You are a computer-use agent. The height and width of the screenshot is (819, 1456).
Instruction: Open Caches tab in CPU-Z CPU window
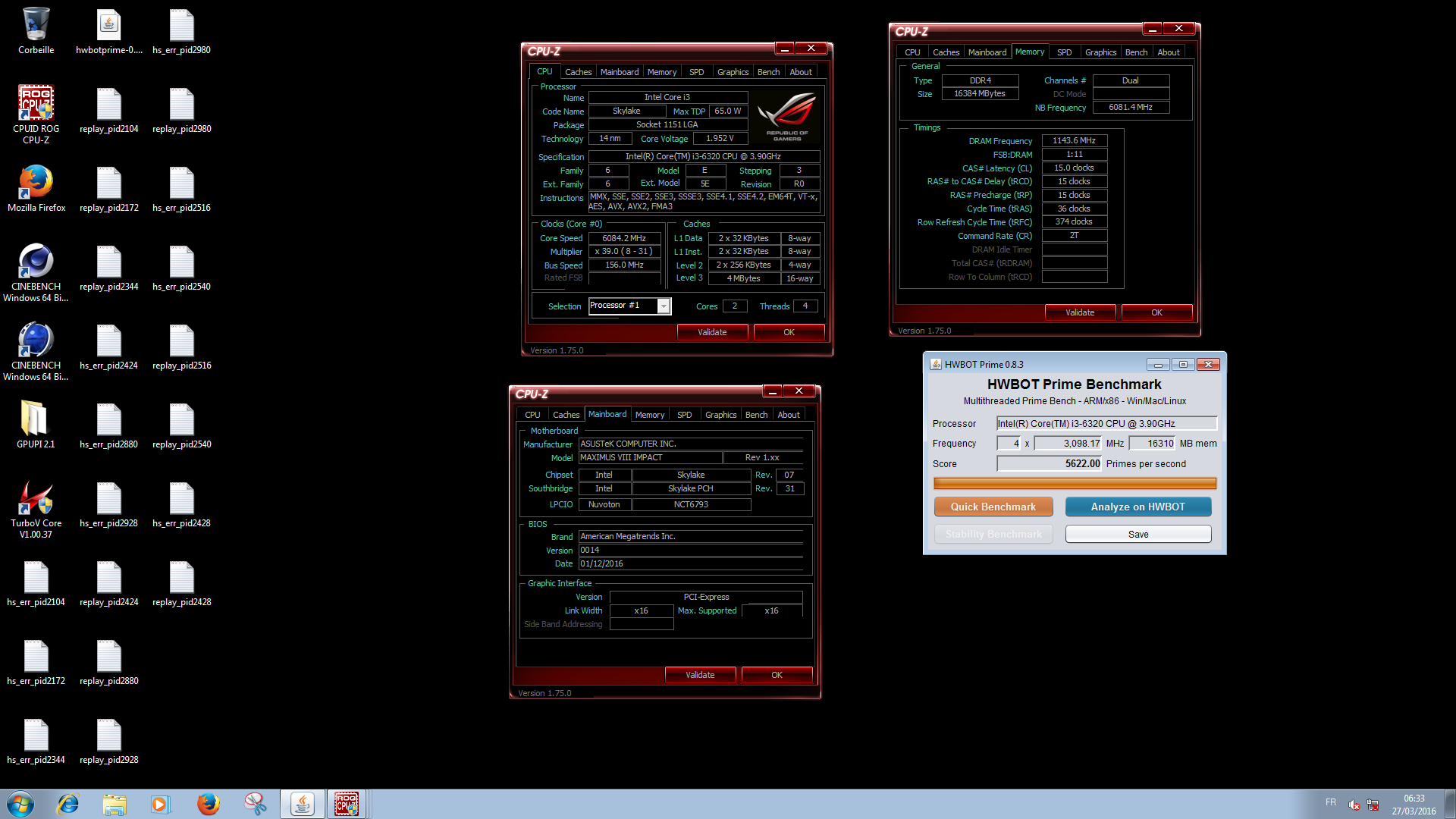coord(578,72)
